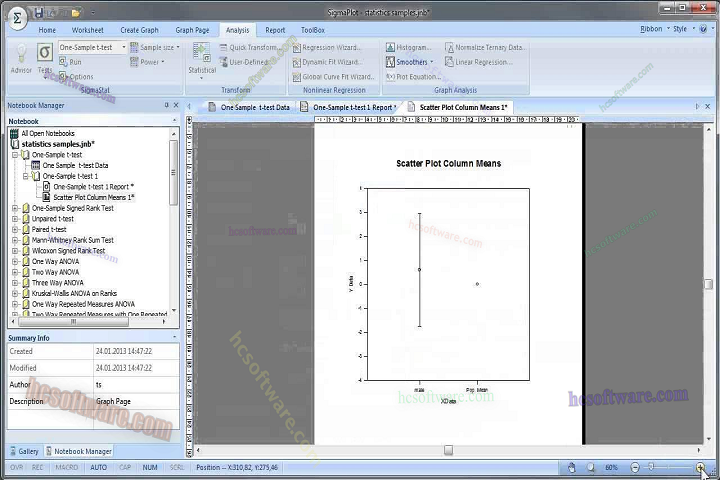Click the help icon in the ribbon corner
Screen dimensions: 720x480
click(703, 29)
